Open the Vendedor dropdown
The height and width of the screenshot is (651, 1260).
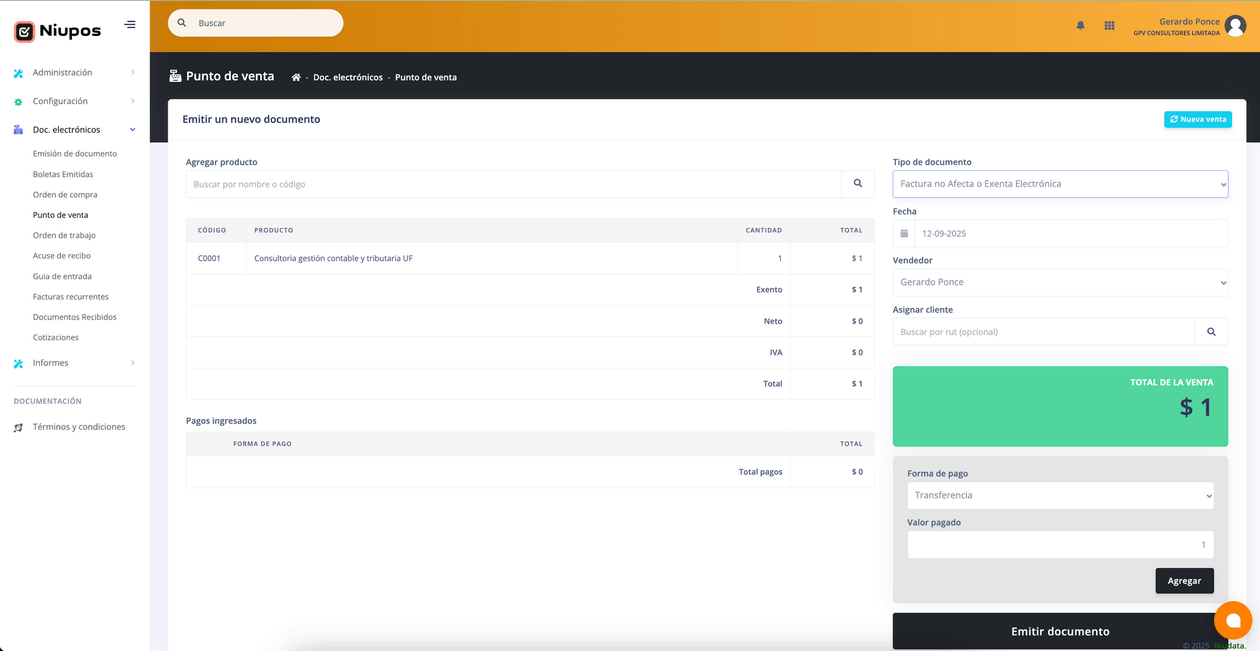click(x=1060, y=283)
